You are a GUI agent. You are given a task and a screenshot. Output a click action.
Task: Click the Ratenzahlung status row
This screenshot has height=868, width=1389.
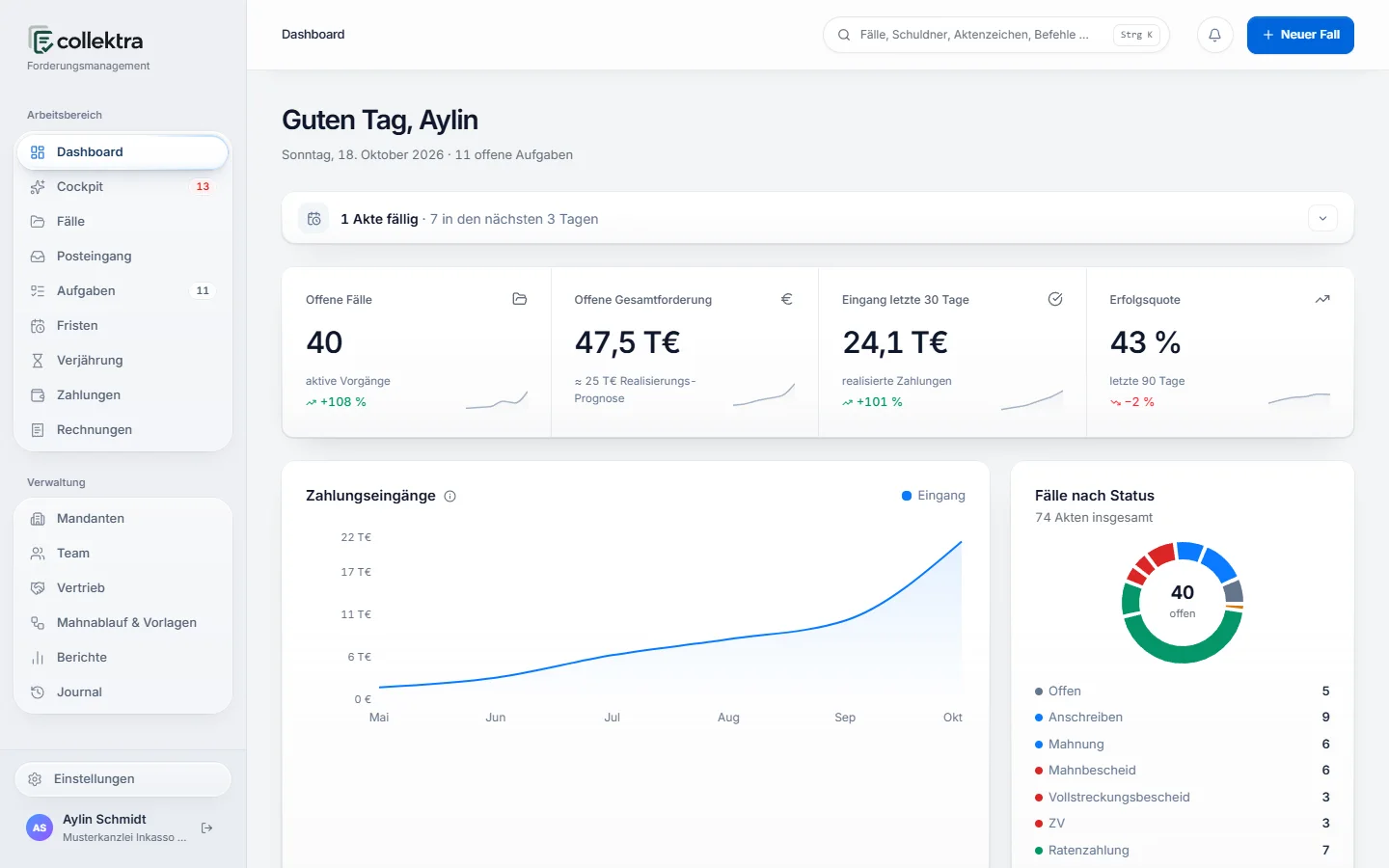click(1182, 851)
